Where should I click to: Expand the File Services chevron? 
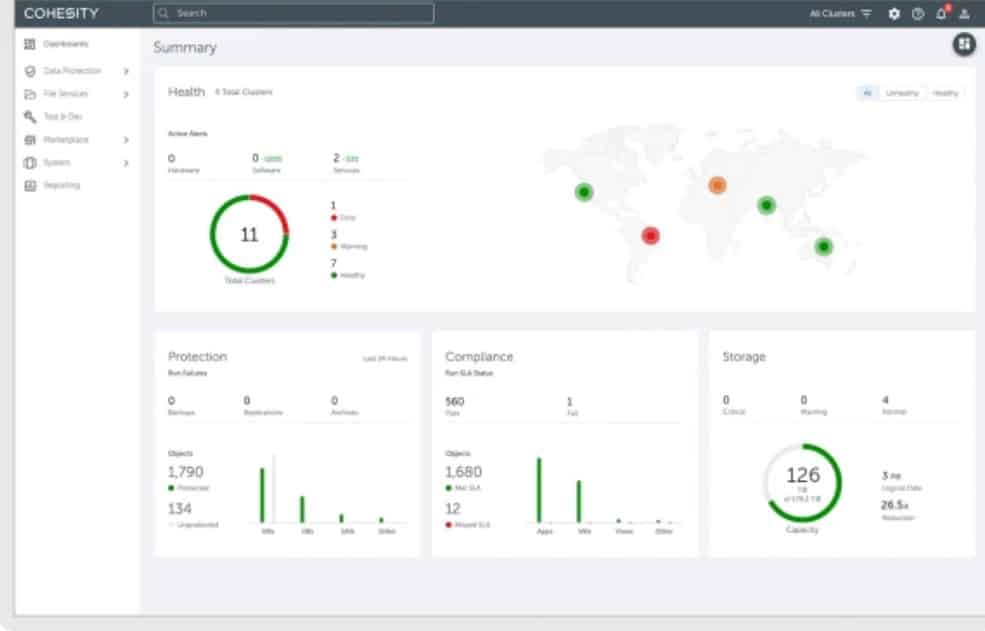pyautogui.click(x=126, y=94)
